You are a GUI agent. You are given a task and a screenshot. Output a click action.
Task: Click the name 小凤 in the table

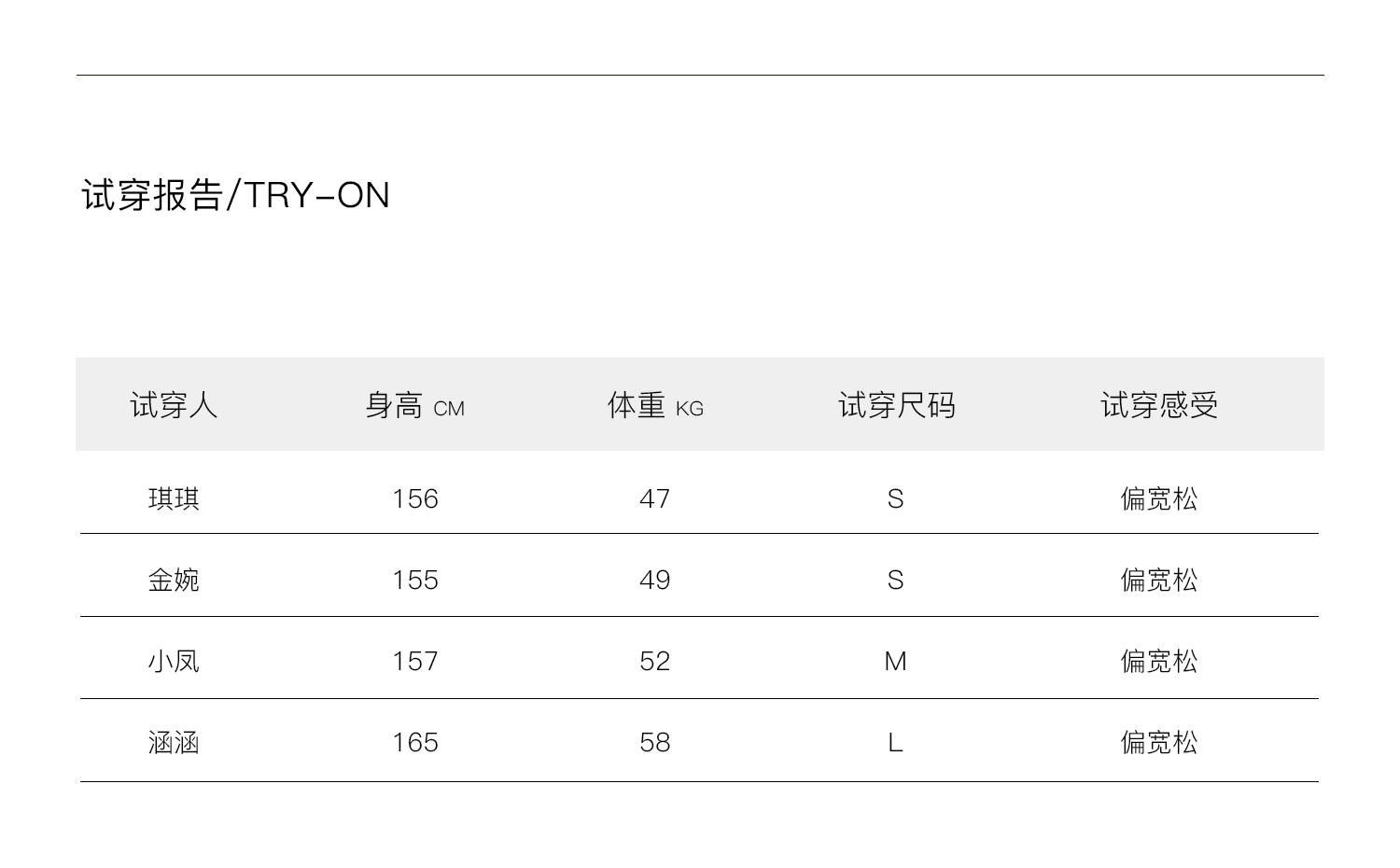(174, 661)
